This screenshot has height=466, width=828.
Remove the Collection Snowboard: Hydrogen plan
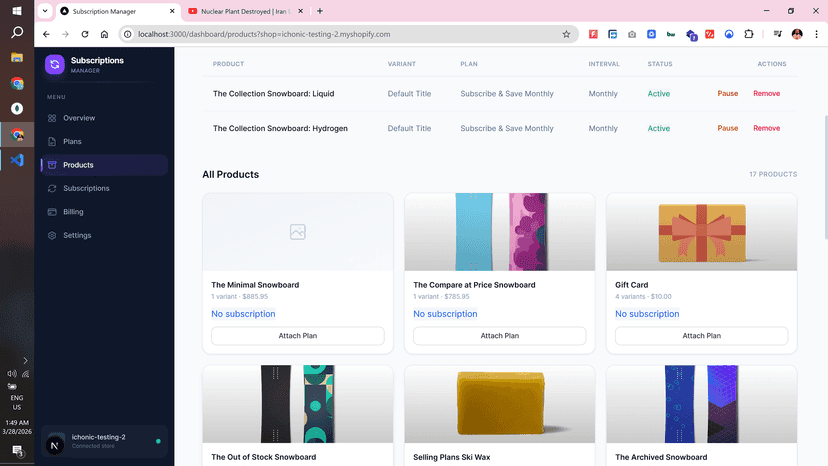[766, 128]
